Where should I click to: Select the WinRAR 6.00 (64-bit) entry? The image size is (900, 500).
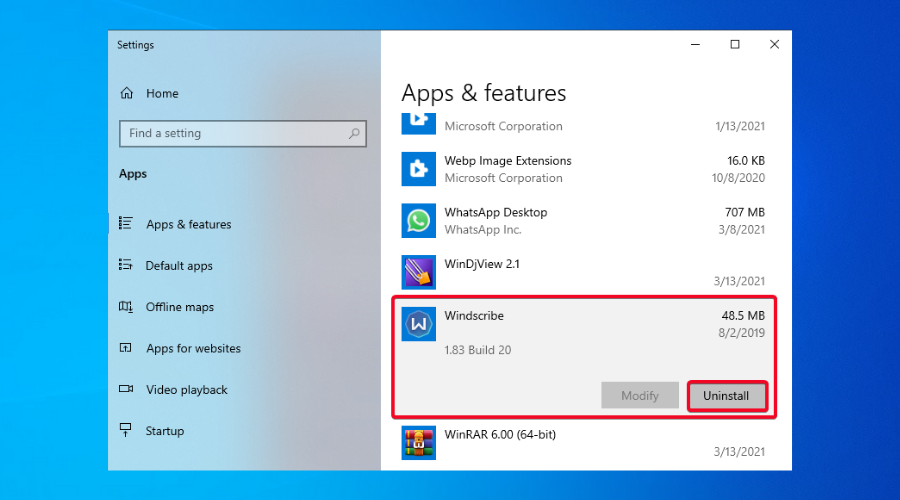(583, 443)
